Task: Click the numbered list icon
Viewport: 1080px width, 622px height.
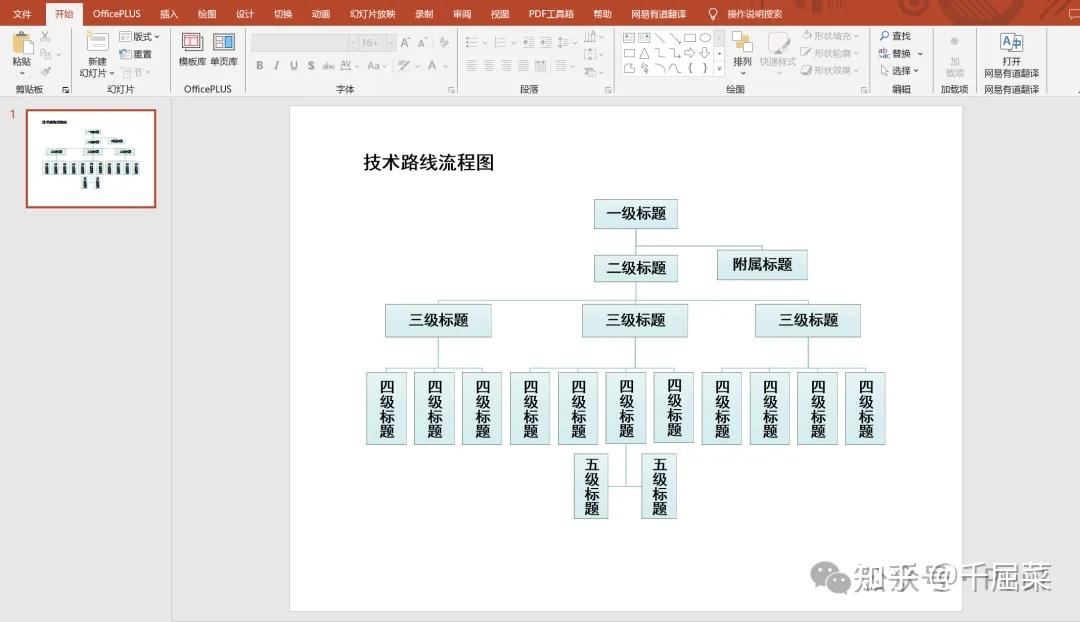Action: 500,43
